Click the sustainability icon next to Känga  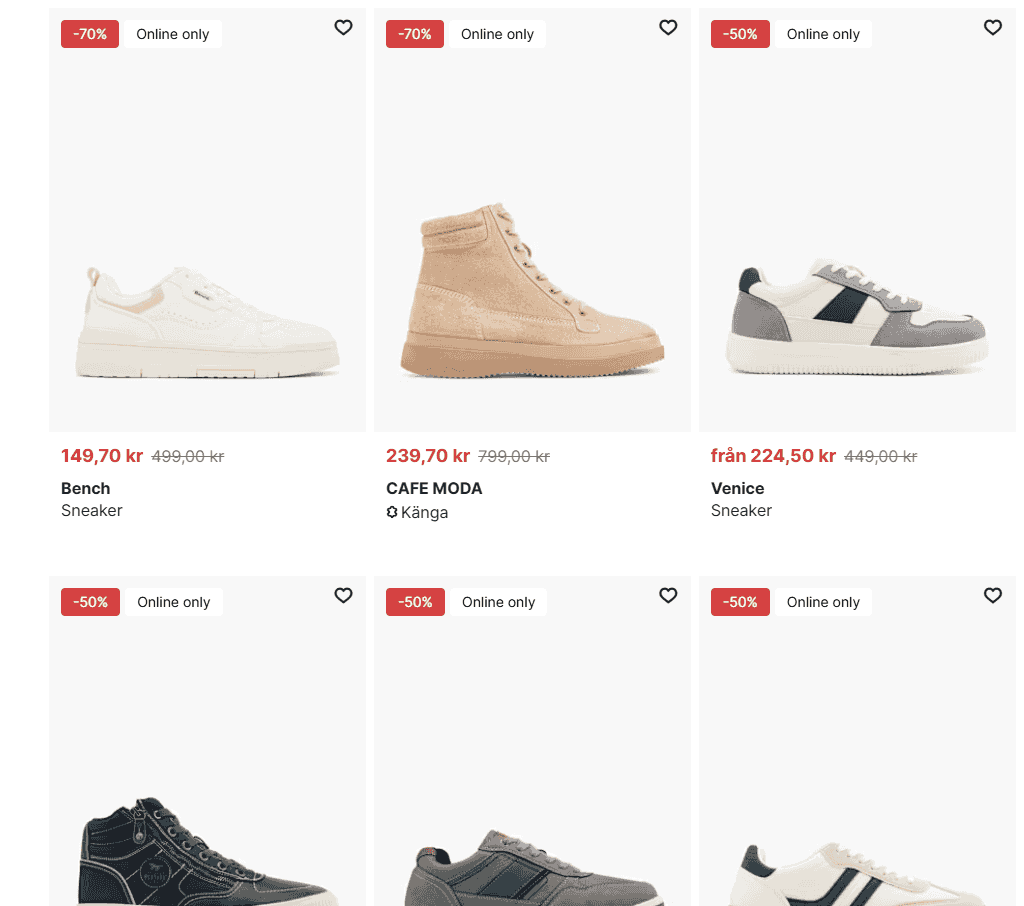click(x=391, y=512)
